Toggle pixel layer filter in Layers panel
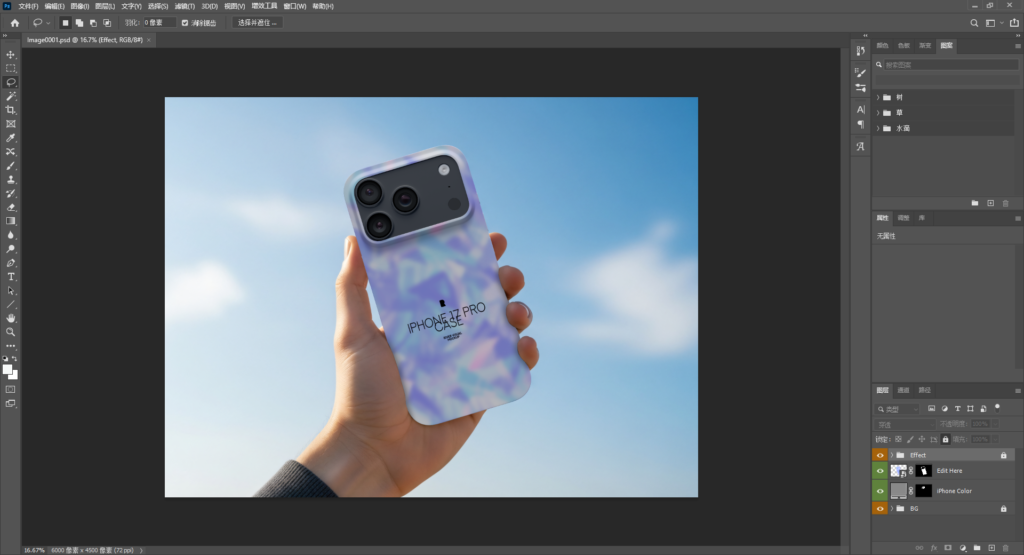This screenshot has width=1024, height=555. tap(931, 409)
